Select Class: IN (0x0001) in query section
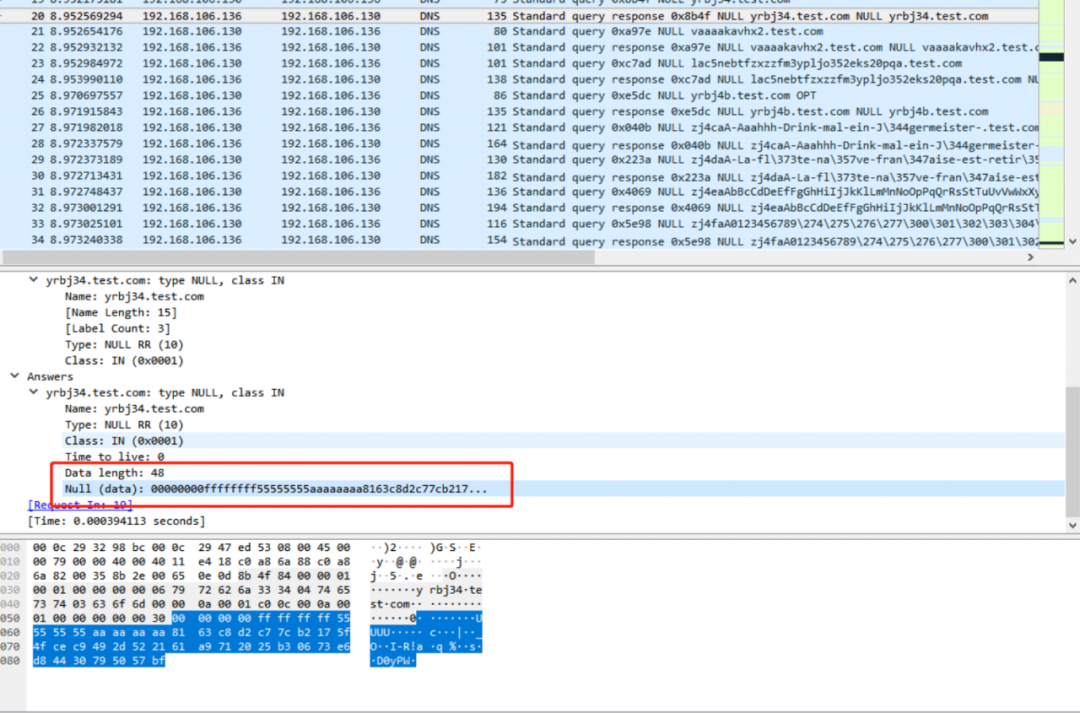 coord(124,361)
